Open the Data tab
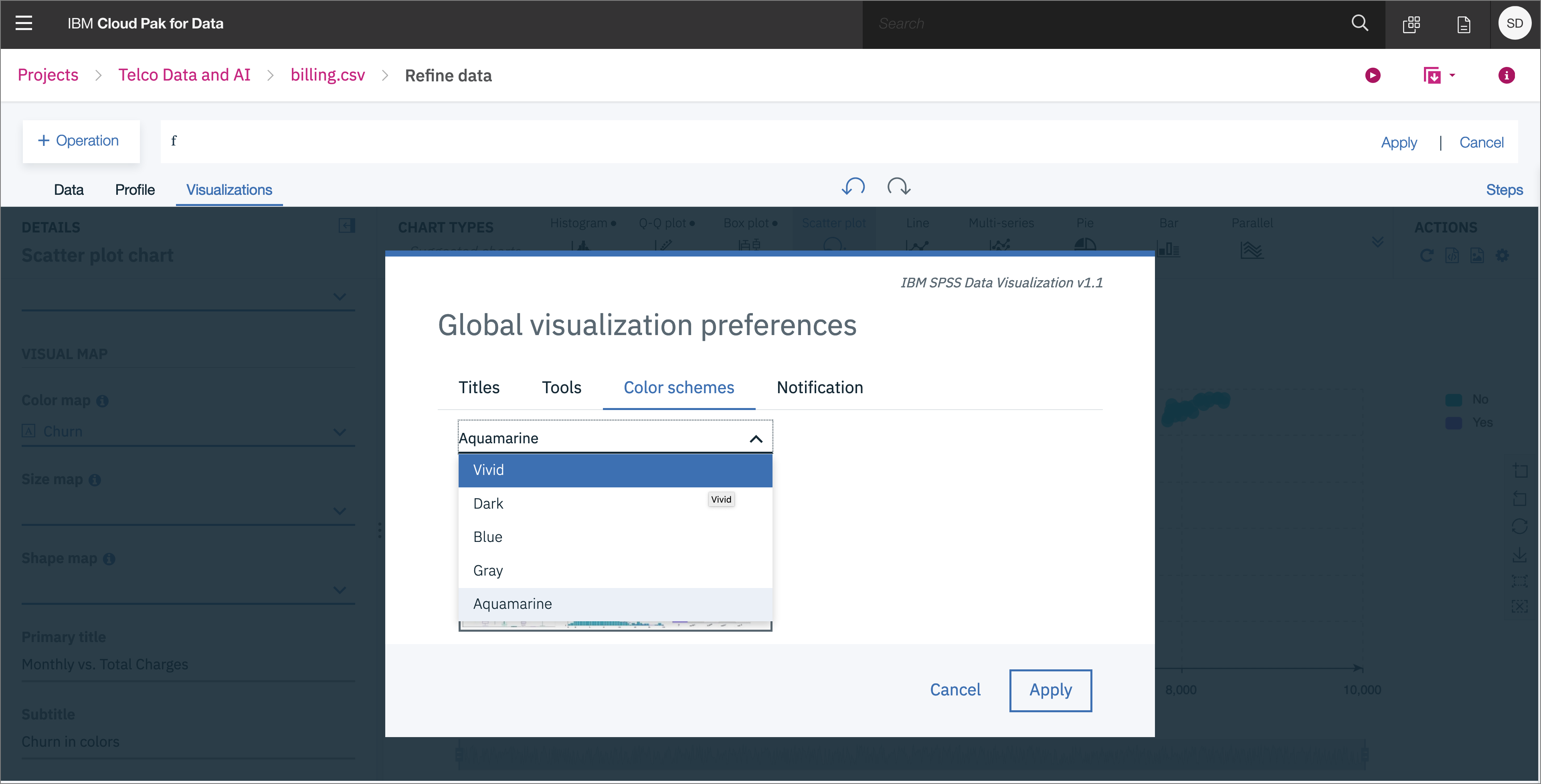The image size is (1541, 784). point(69,190)
